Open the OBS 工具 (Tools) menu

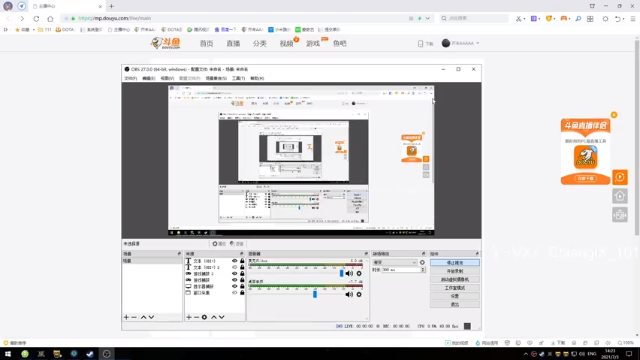tap(238, 78)
